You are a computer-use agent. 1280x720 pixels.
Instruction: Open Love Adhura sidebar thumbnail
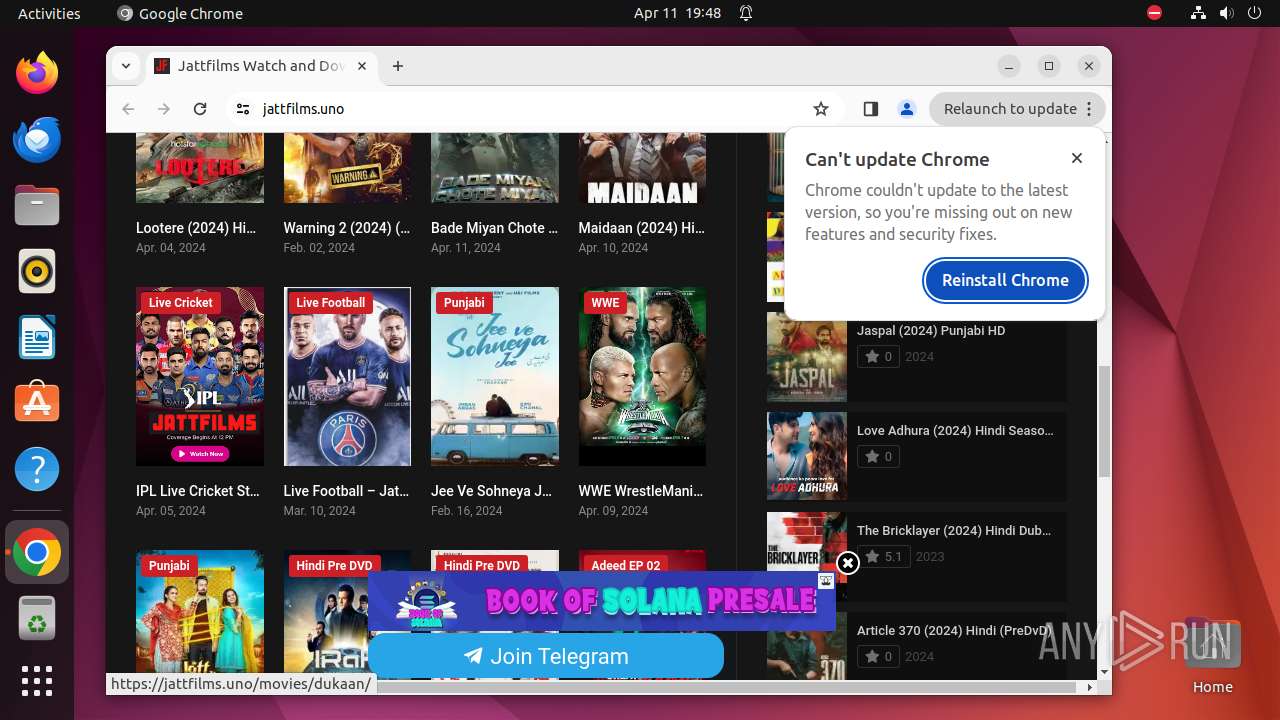click(807, 456)
